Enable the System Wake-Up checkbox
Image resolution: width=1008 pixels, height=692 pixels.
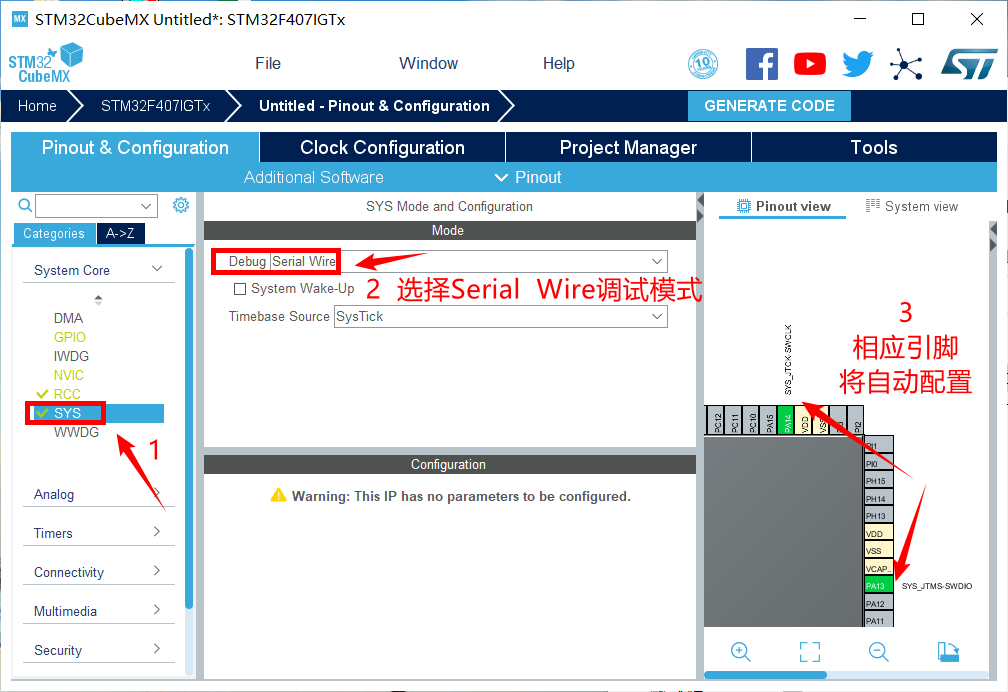click(240, 289)
